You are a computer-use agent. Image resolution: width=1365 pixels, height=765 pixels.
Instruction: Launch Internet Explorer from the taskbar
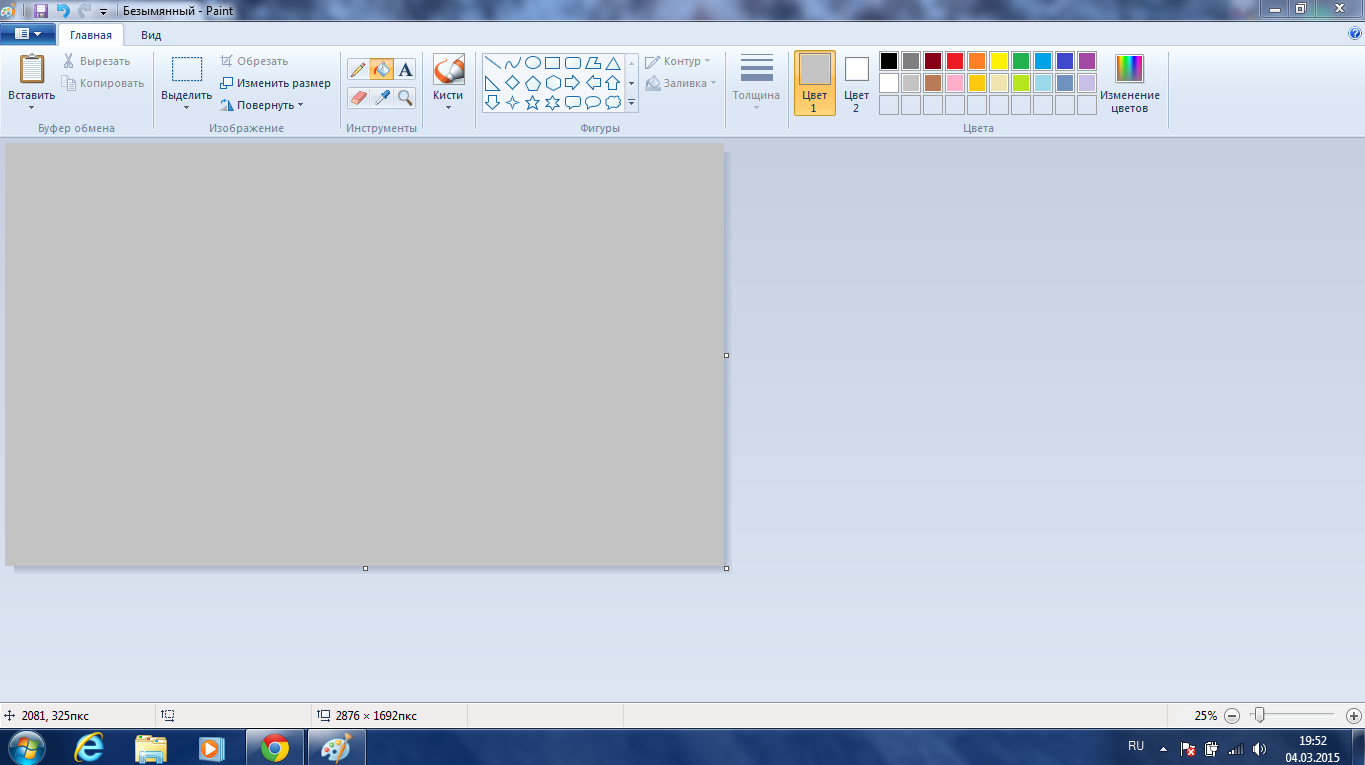click(90, 748)
